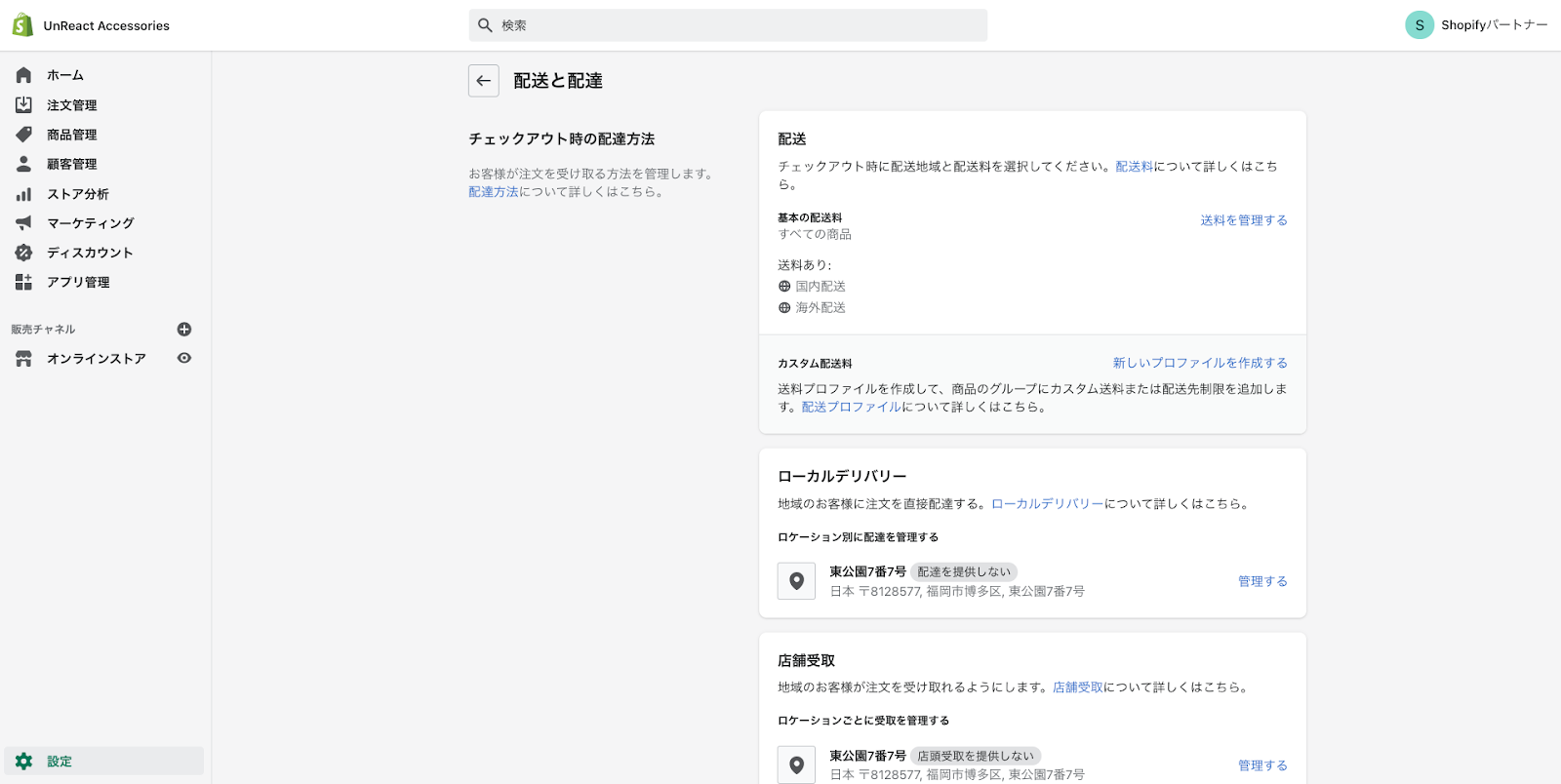Viewport: 1561px width, 784px height.
Task: Click 配送と配達 page title
Action: coord(558,81)
